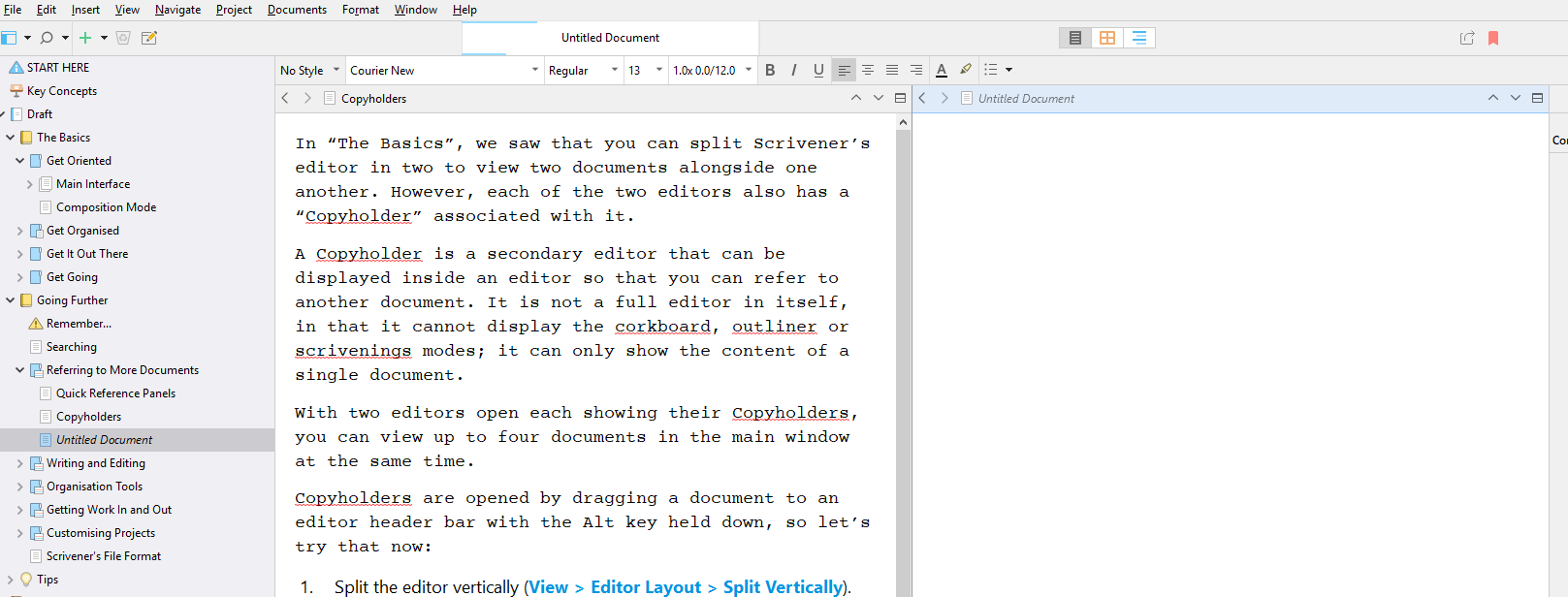This screenshot has height=597, width=1568.
Task: Open the Courier New font dropdown
Action: pos(444,70)
